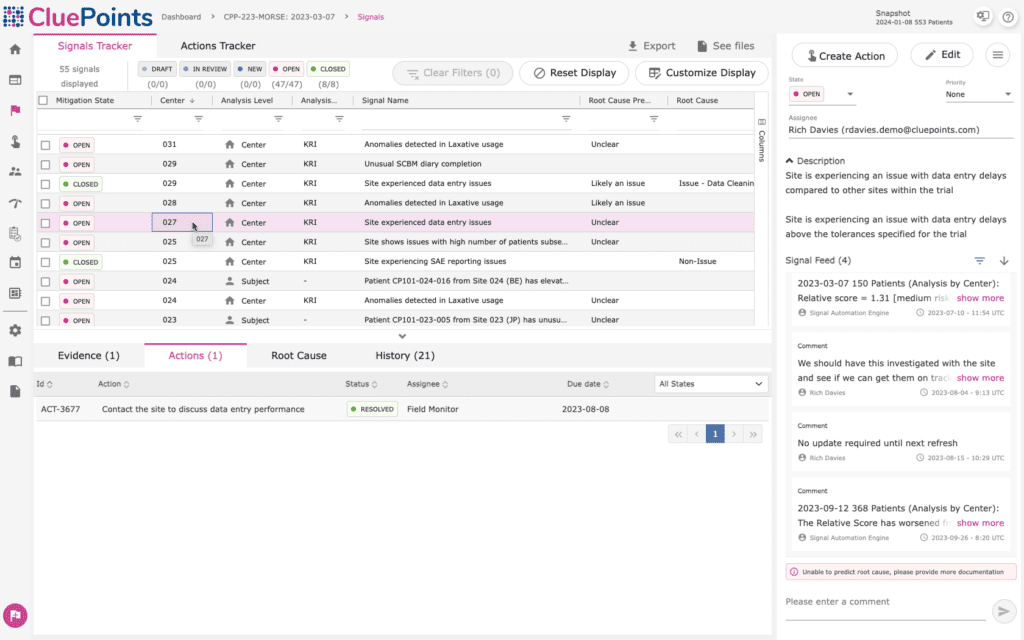
Task: Open the Dashboard breadcrumb link
Action: 181,17
